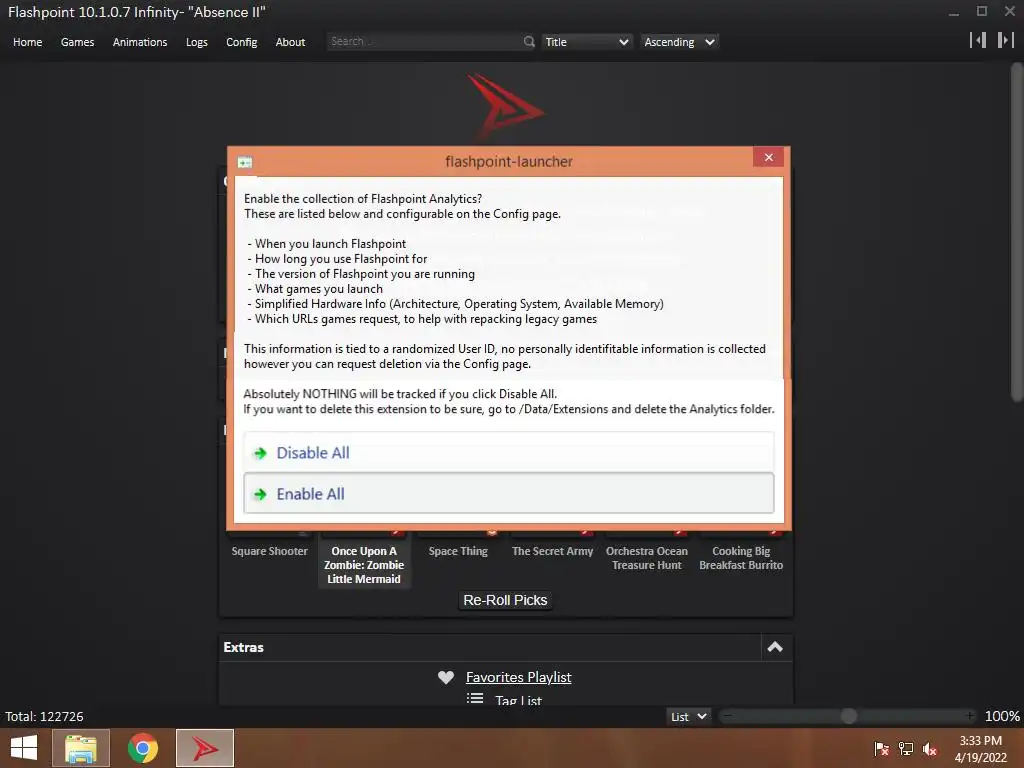Open the Games tab
Viewport: 1024px width, 768px height.
click(x=77, y=42)
